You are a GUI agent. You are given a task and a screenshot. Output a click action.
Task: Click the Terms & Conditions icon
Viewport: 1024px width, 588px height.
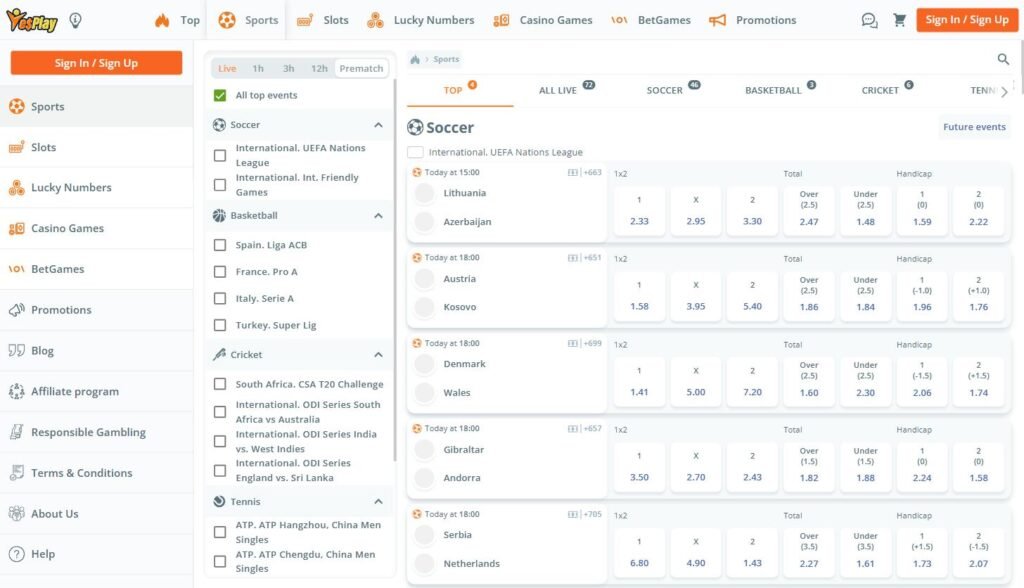click(x=17, y=472)
